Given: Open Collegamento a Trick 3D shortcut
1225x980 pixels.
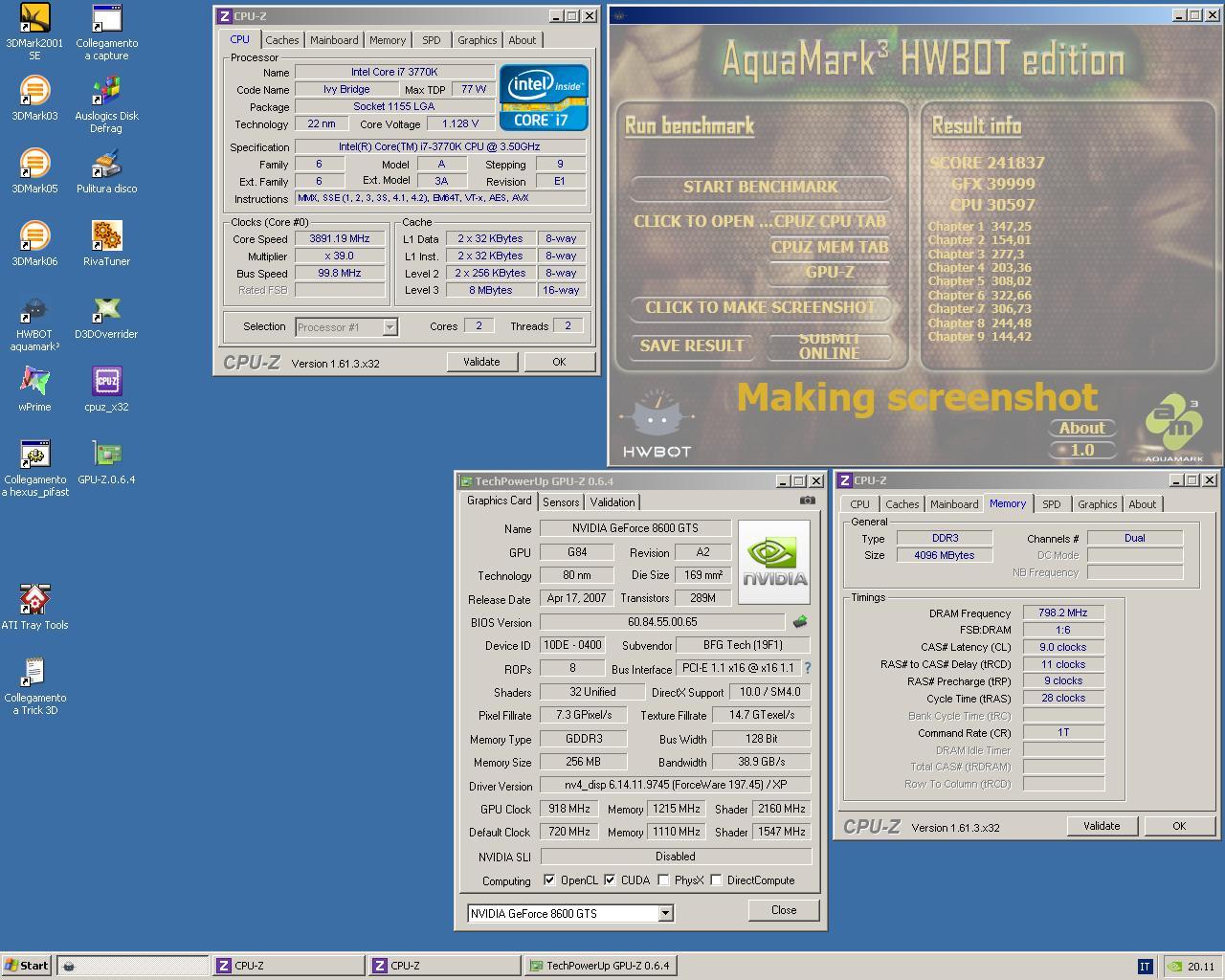Looking at the screenshot, I should click(x=34, y=687).
